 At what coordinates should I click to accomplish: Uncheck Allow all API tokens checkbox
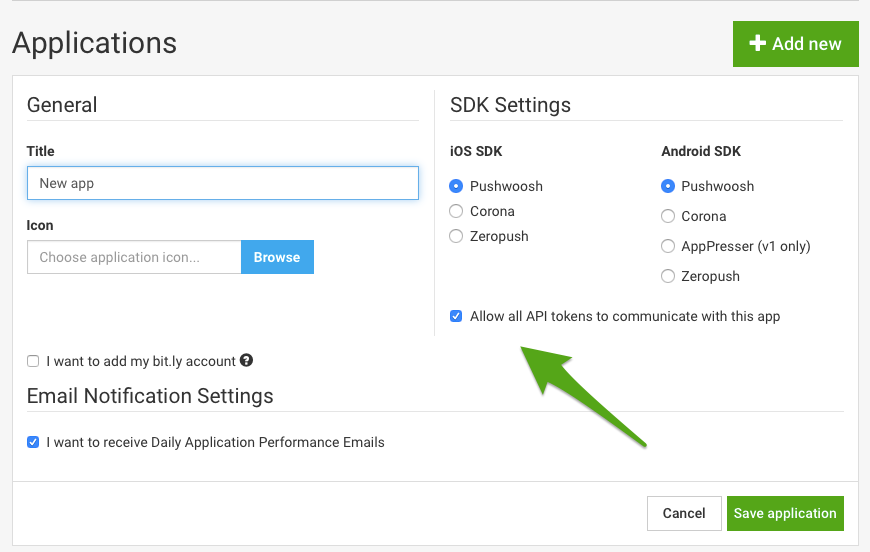(456, 316)
